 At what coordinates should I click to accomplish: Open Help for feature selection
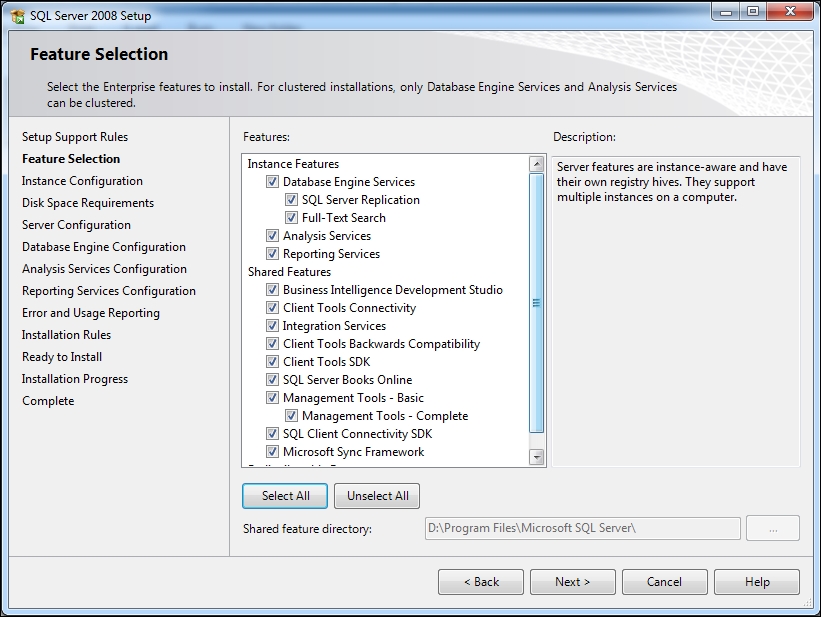point(757,582)
